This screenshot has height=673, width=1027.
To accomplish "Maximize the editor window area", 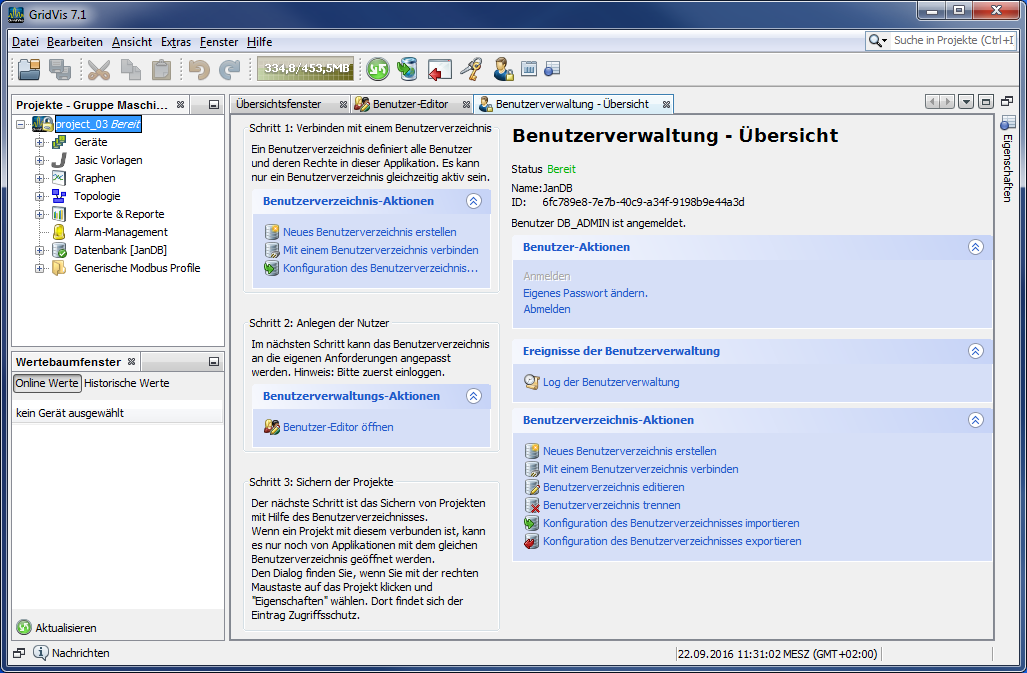I will click(x=986, y=101).
